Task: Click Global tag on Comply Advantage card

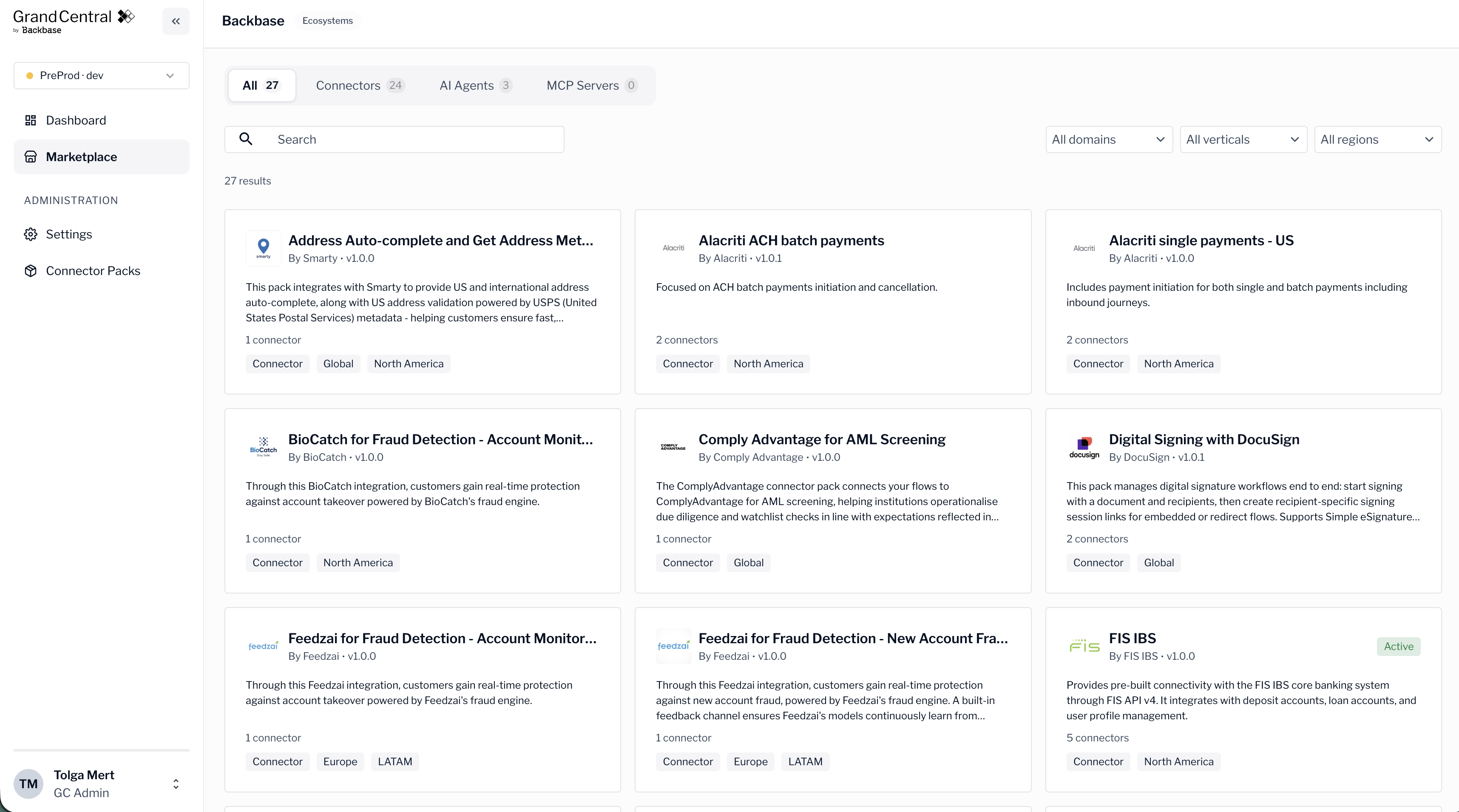Action: (748, 562)
